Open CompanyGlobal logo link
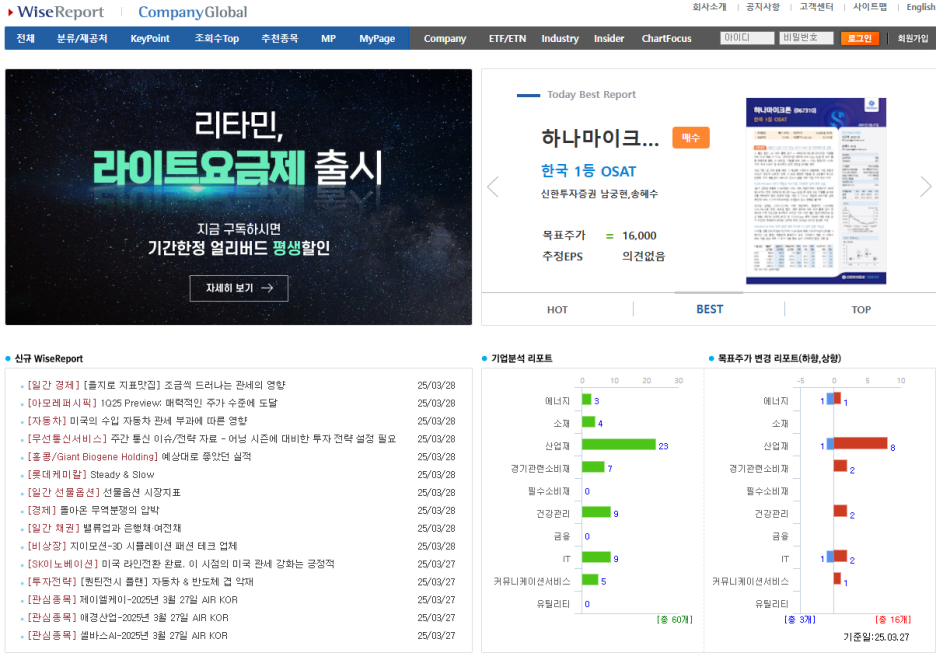Image resolution: width=936 pixels, height=653 pixels. (x=192, y=12)
